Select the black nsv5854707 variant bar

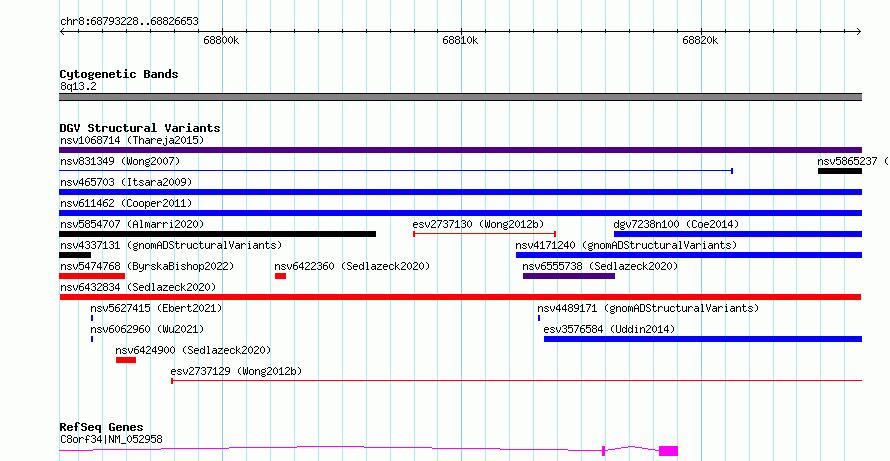click(217, 234)
